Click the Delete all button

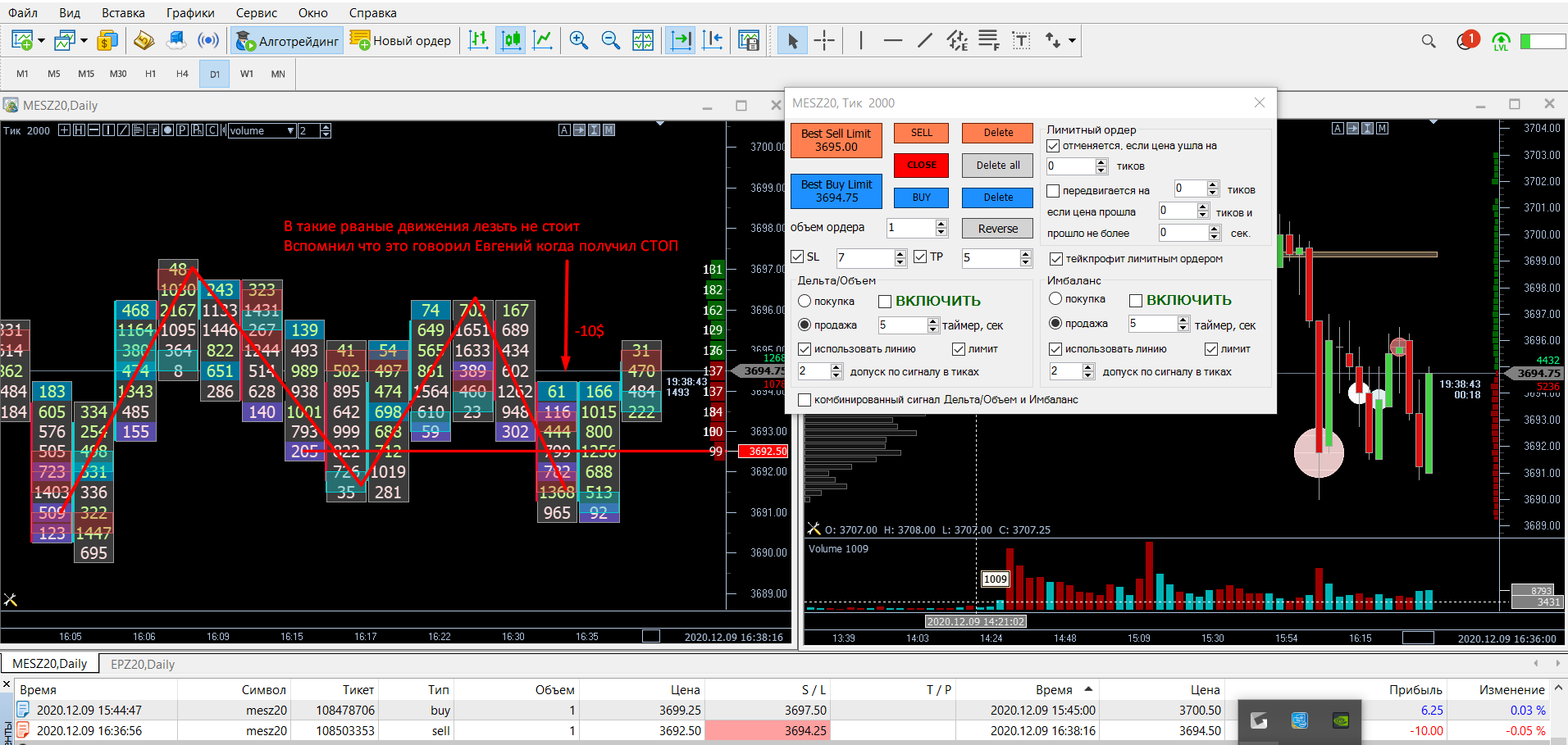pos(998,166)
